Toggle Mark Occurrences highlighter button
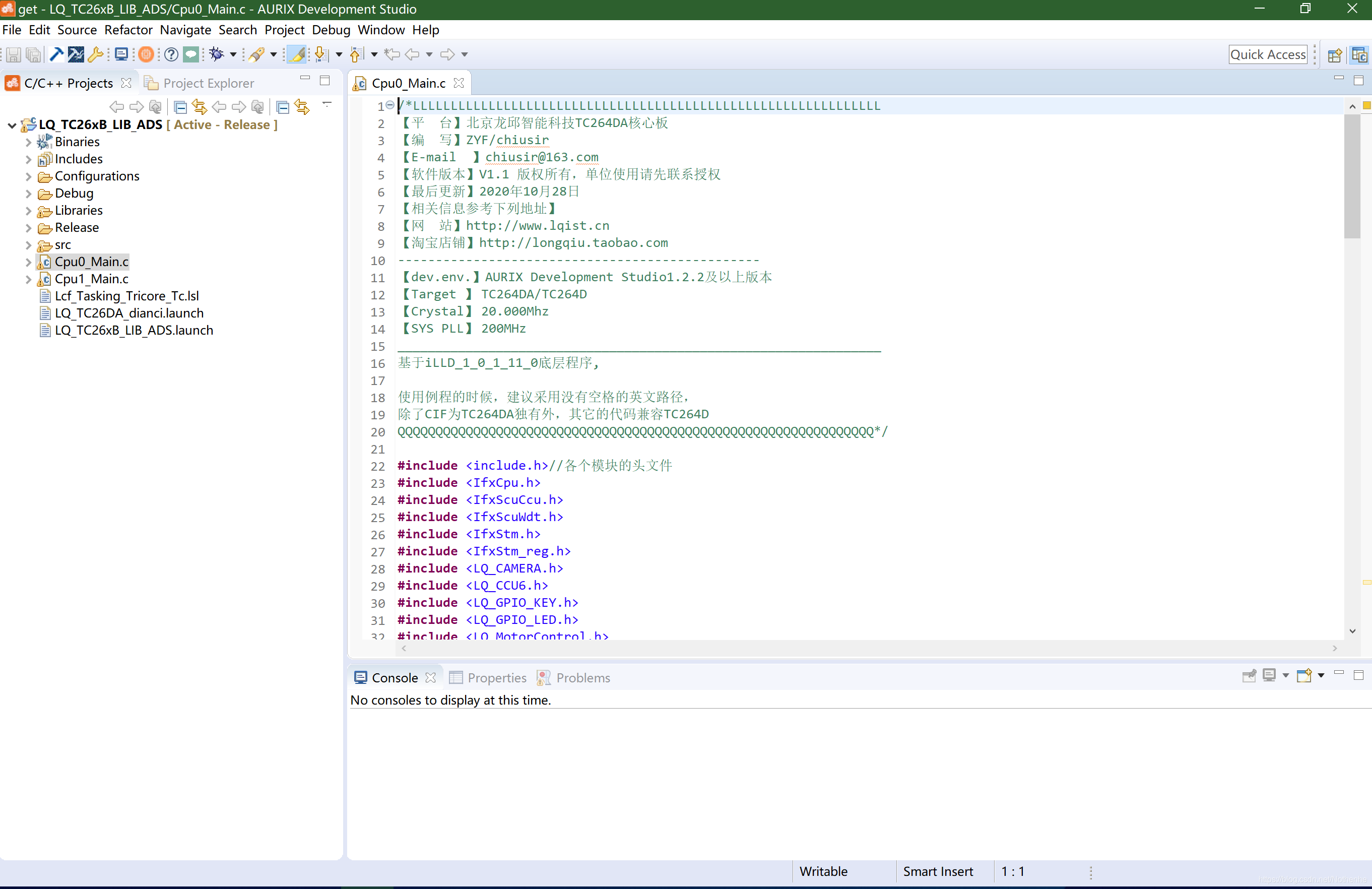Screen dimensions: 1372x889 pos(297,54)
